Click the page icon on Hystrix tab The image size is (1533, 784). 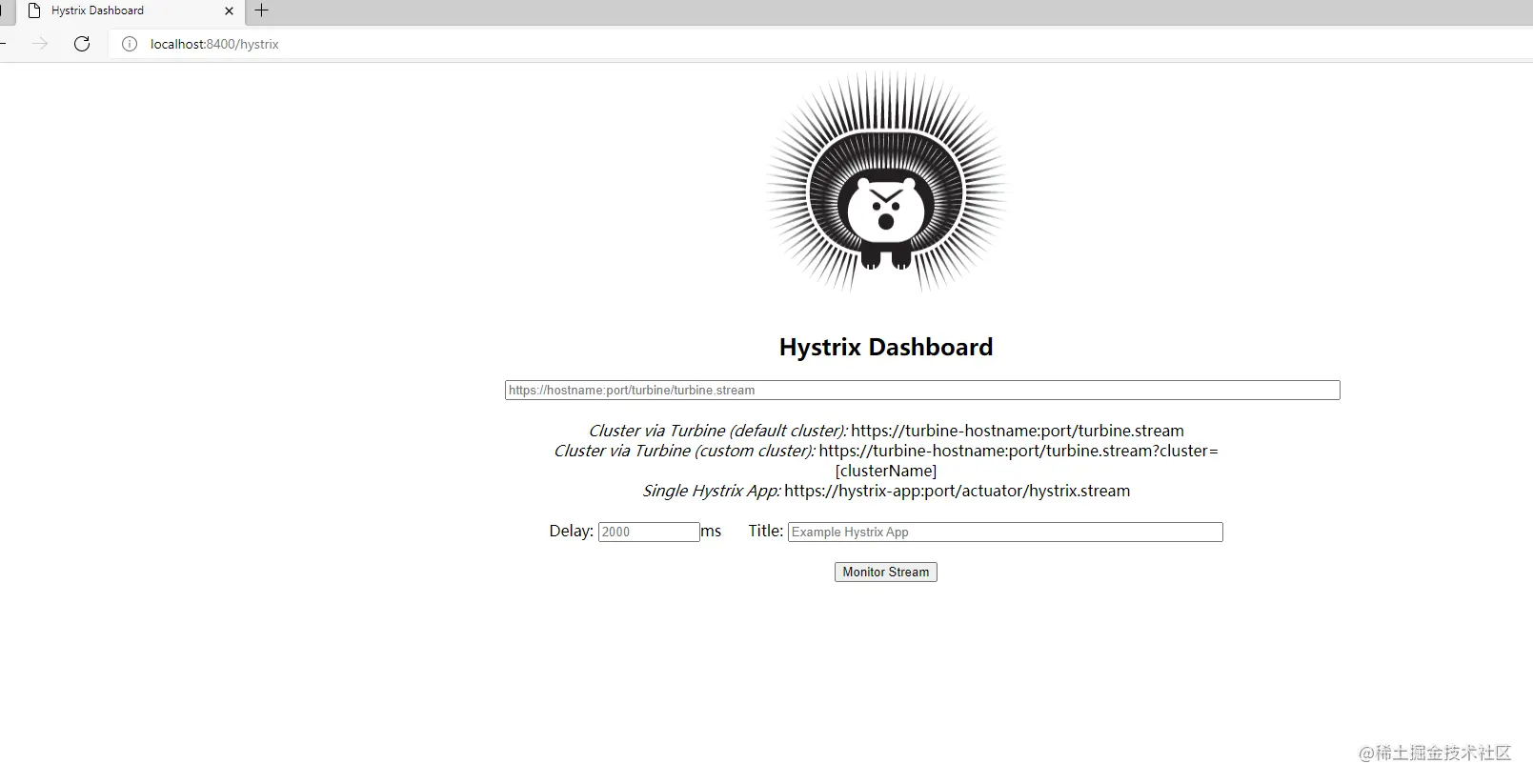[34, 11]
